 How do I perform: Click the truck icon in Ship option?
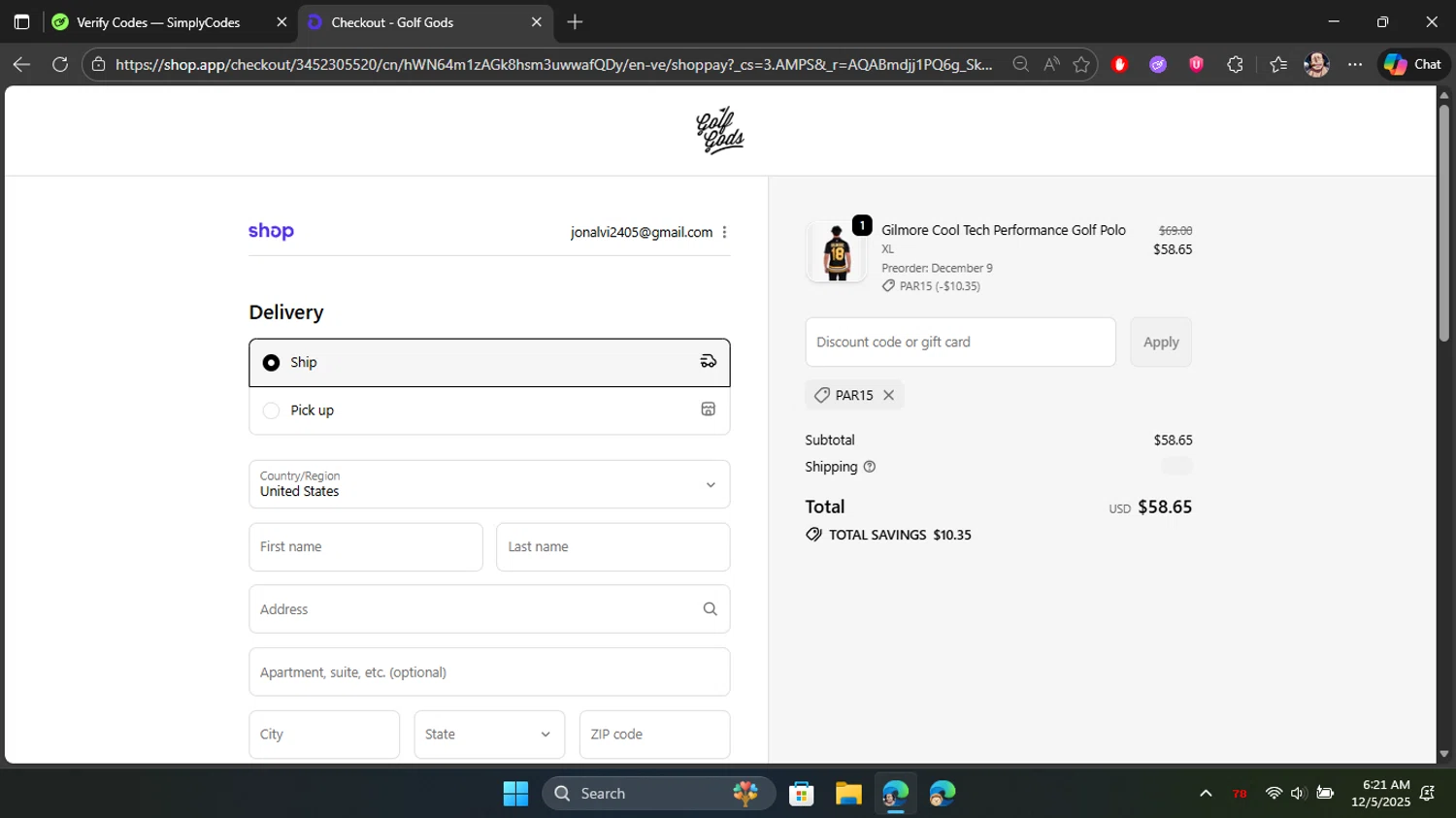click(x=709, y=362)
